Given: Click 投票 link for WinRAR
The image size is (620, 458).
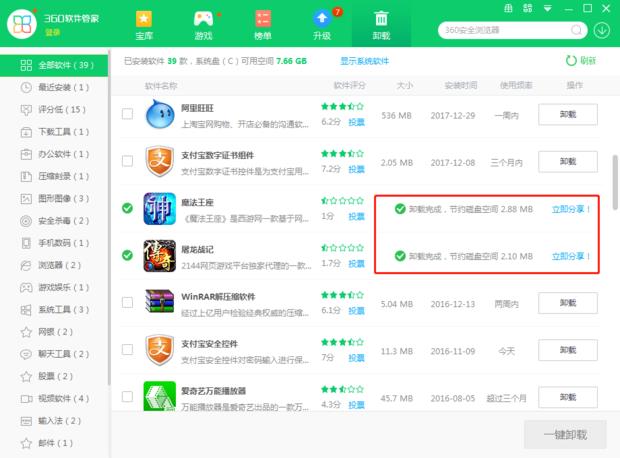Looking at the screenshot, I should (356, 311).
